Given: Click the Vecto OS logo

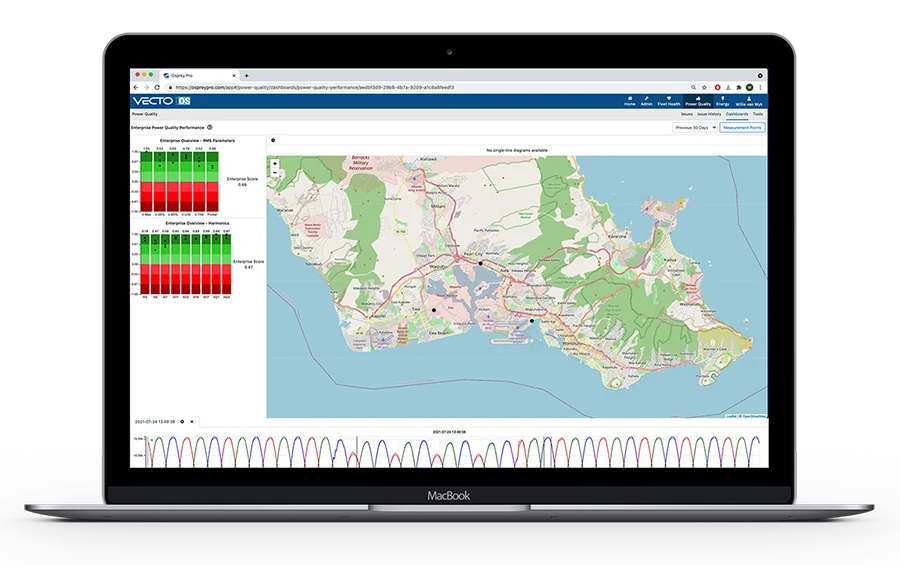Looking at the screenshot, I should click(x=161, y=101).
